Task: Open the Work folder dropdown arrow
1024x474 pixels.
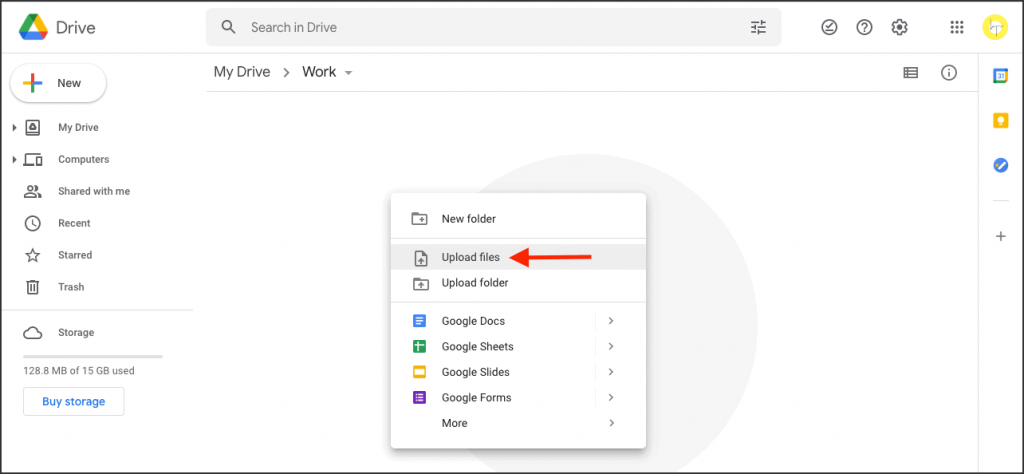Action: (x=348, y=73)
